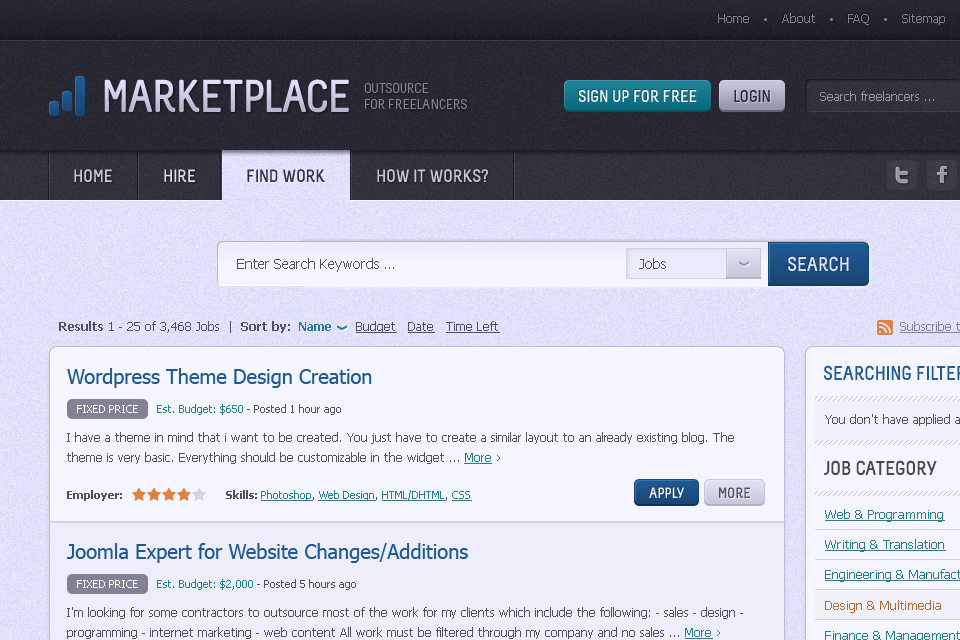Click the Name sort direction chevron

pos(341,327)
